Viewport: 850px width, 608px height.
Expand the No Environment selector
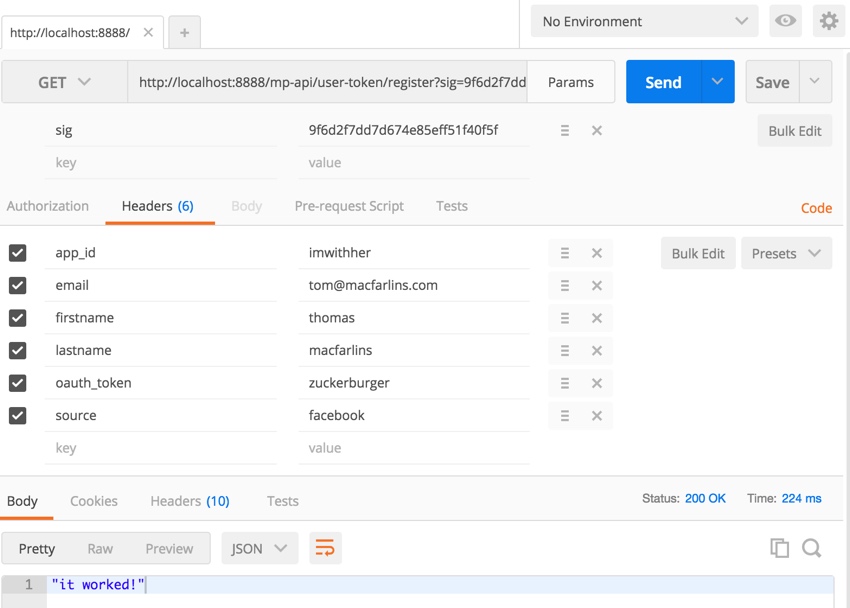(x=644, y=21)
